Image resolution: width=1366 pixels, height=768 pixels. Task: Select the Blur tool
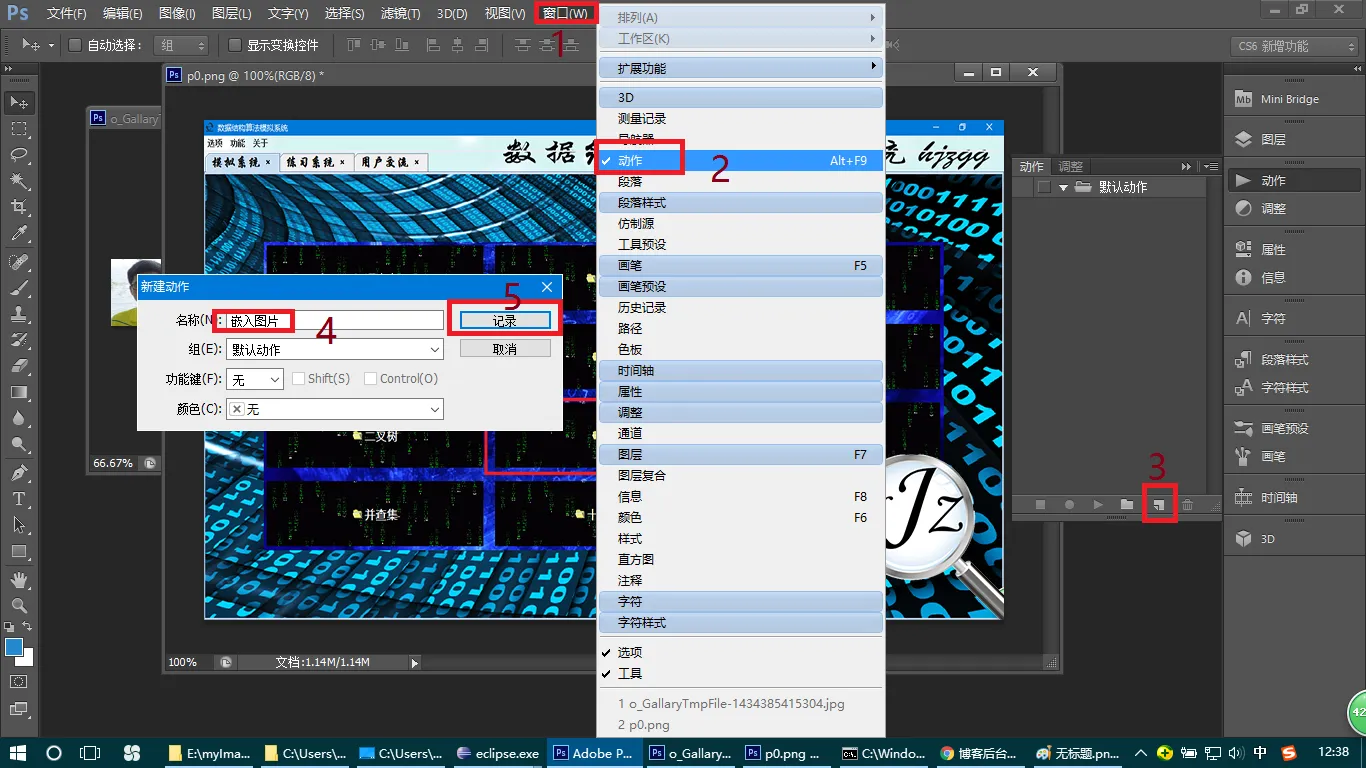pyautogui.click(x=19, y=418)
